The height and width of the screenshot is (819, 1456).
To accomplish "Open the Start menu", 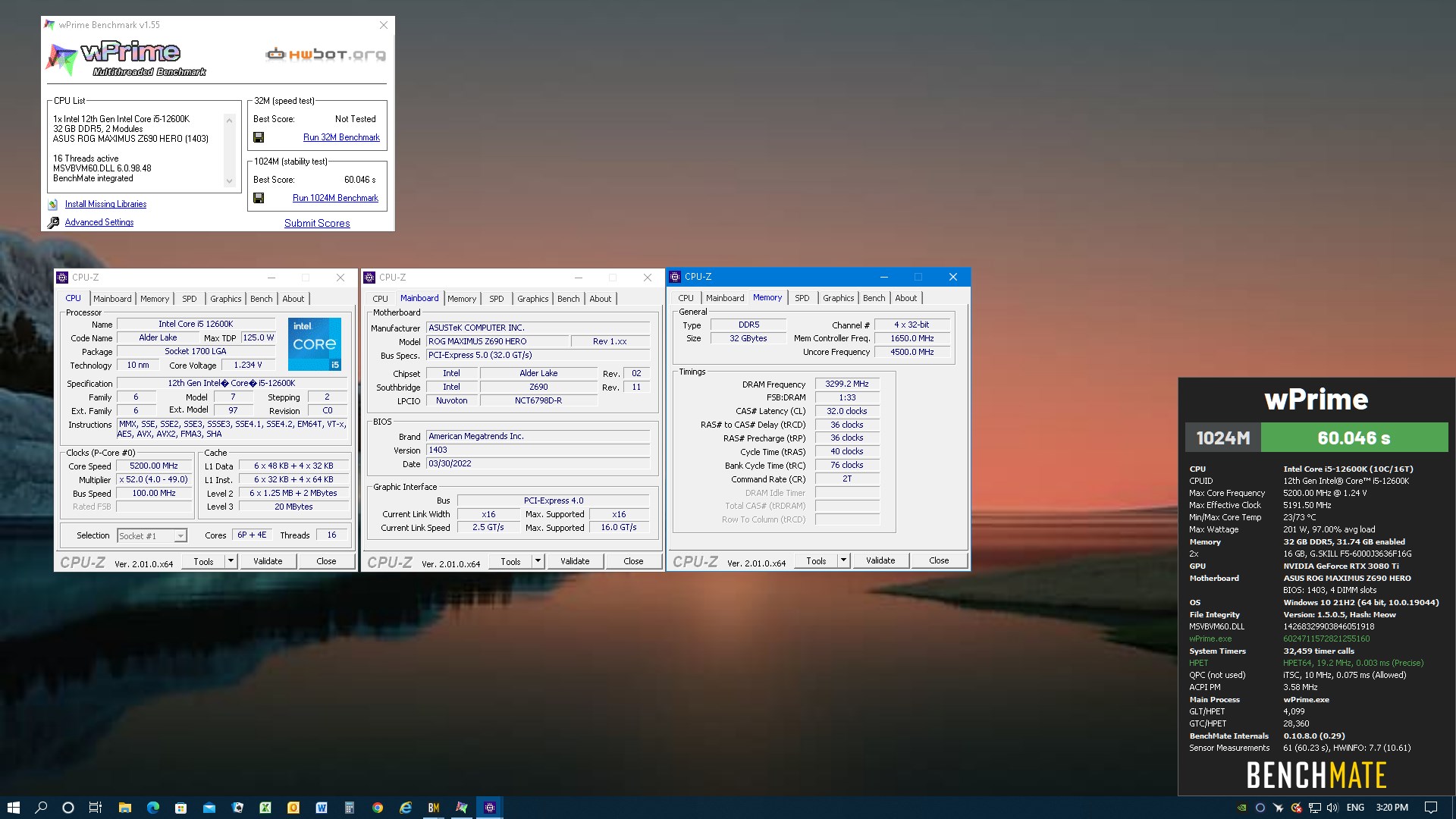I will [x=13, y=808].
